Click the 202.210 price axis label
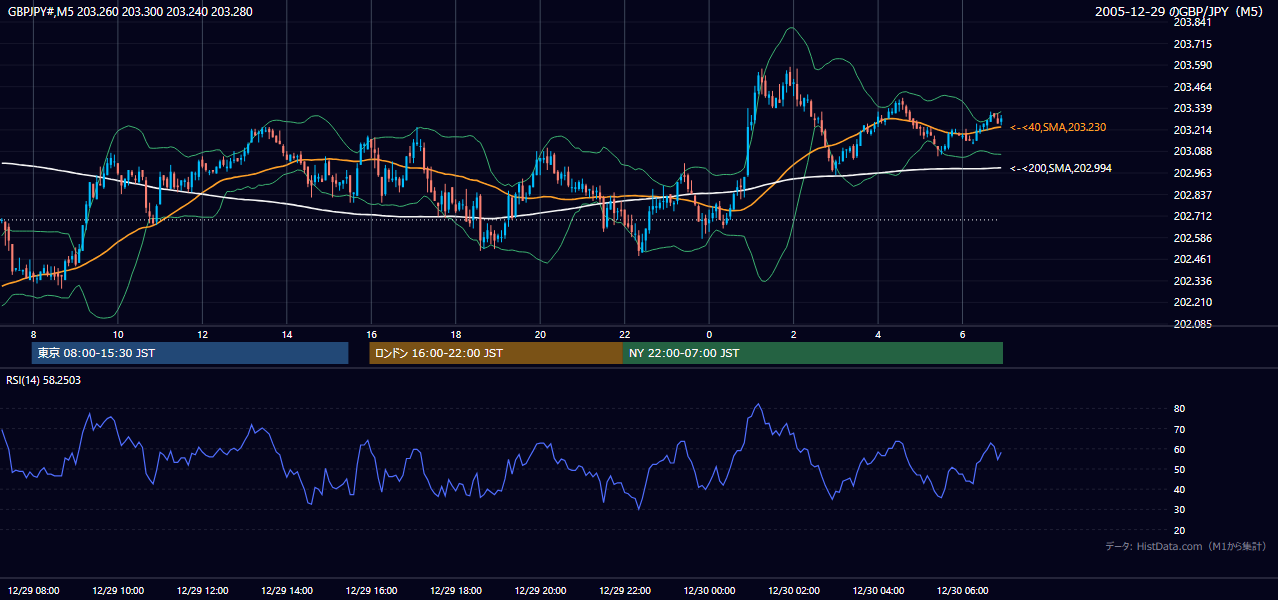 point(1192,302)
